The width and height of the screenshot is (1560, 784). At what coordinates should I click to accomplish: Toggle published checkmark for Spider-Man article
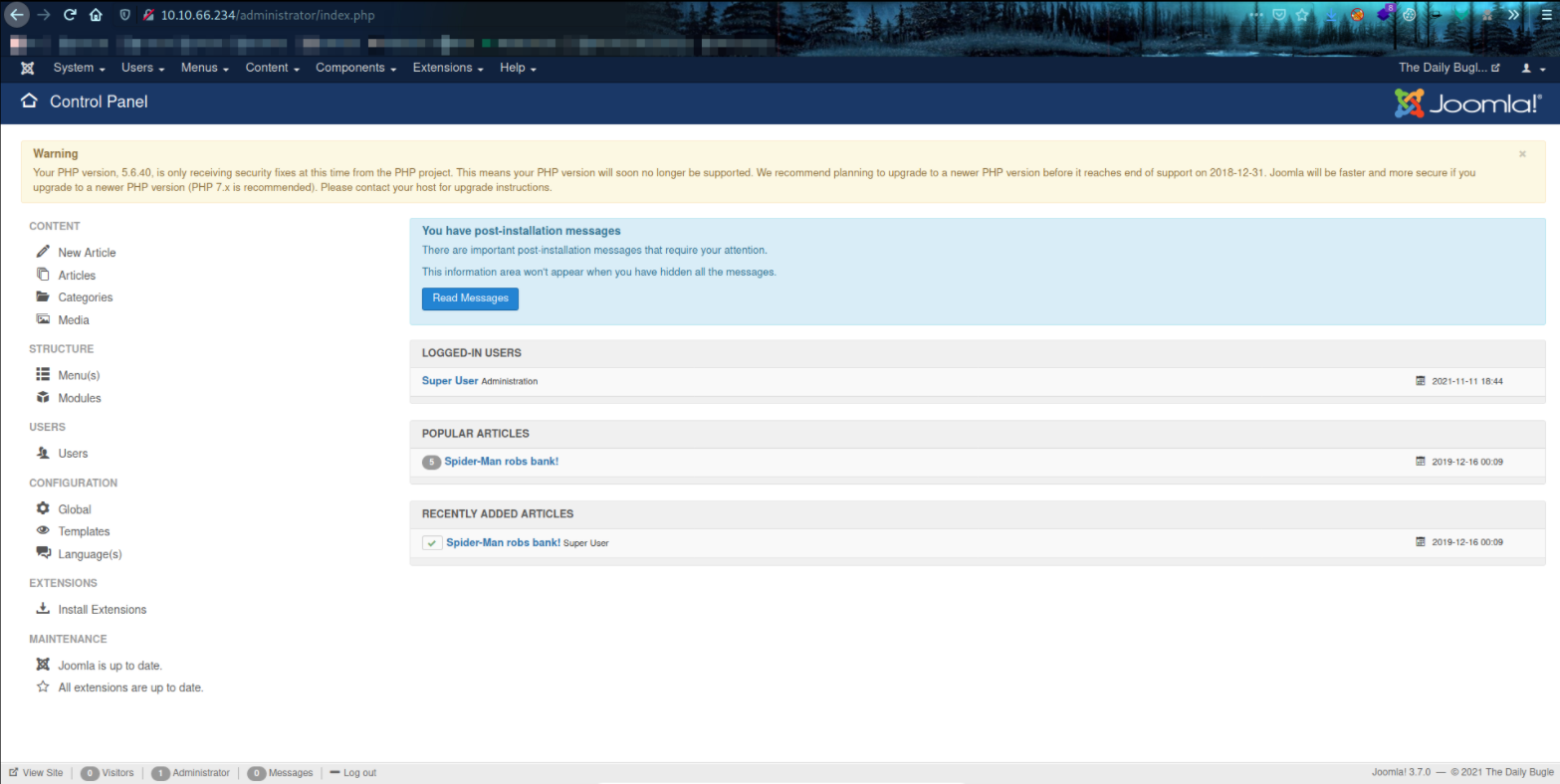point(432,543)
